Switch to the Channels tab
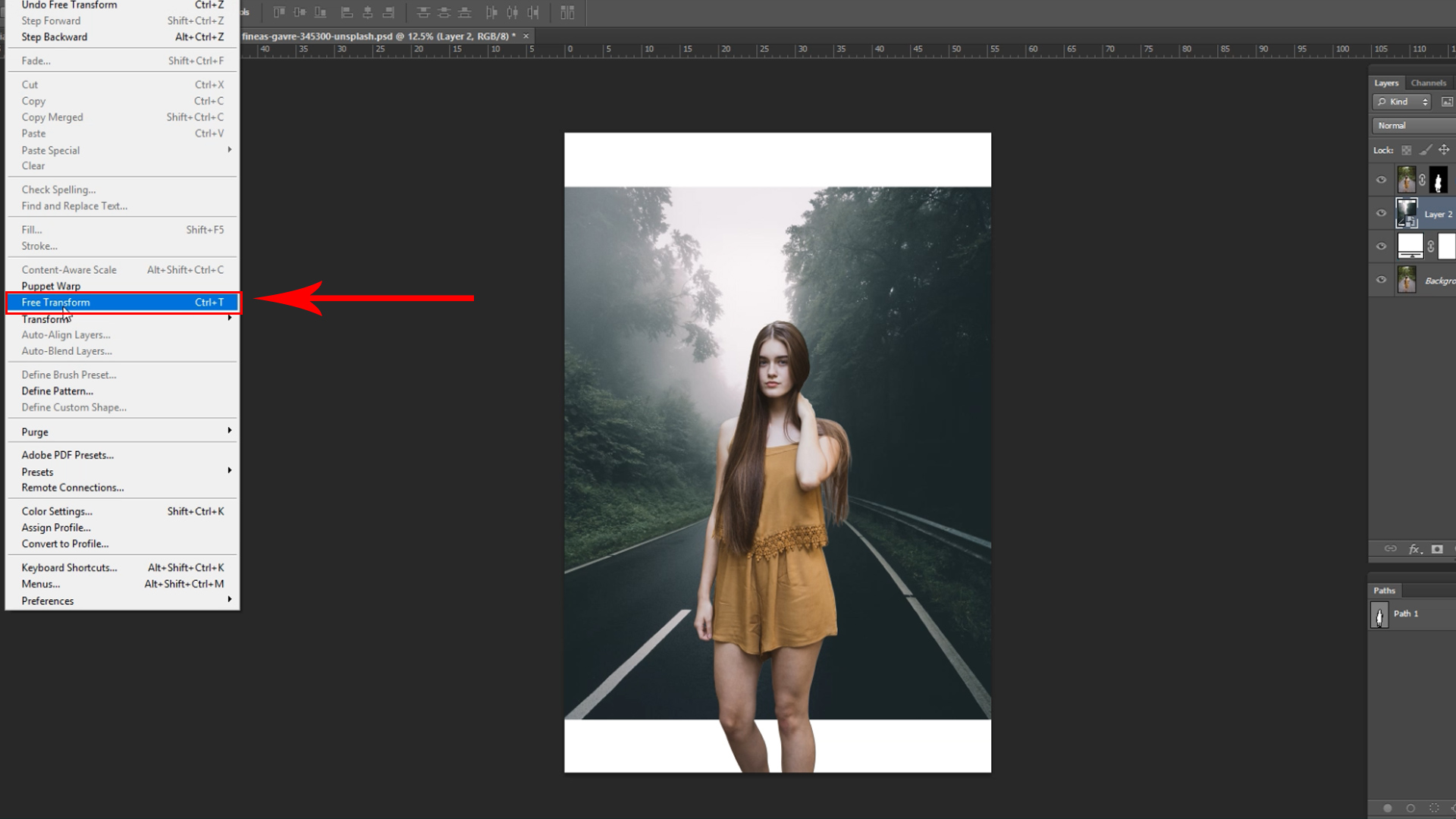 (1428, 83)
